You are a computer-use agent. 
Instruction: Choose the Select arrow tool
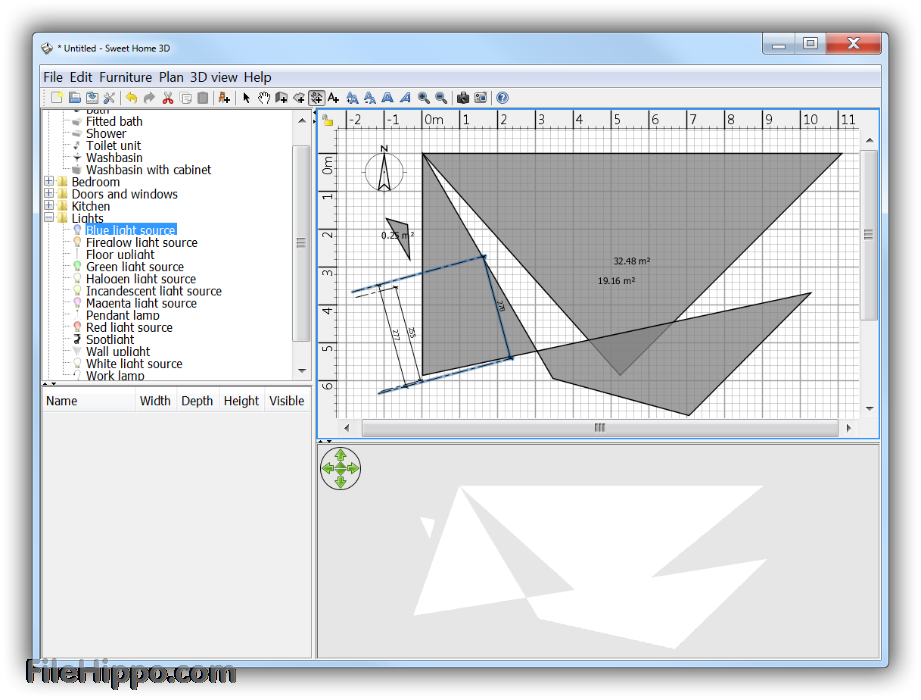(x=246, y=98)
